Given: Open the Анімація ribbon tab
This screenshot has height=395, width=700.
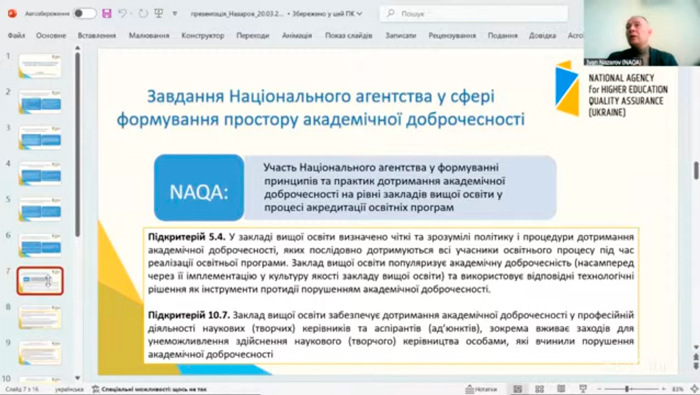Looking at the screenshot, I should pos(297,35).
